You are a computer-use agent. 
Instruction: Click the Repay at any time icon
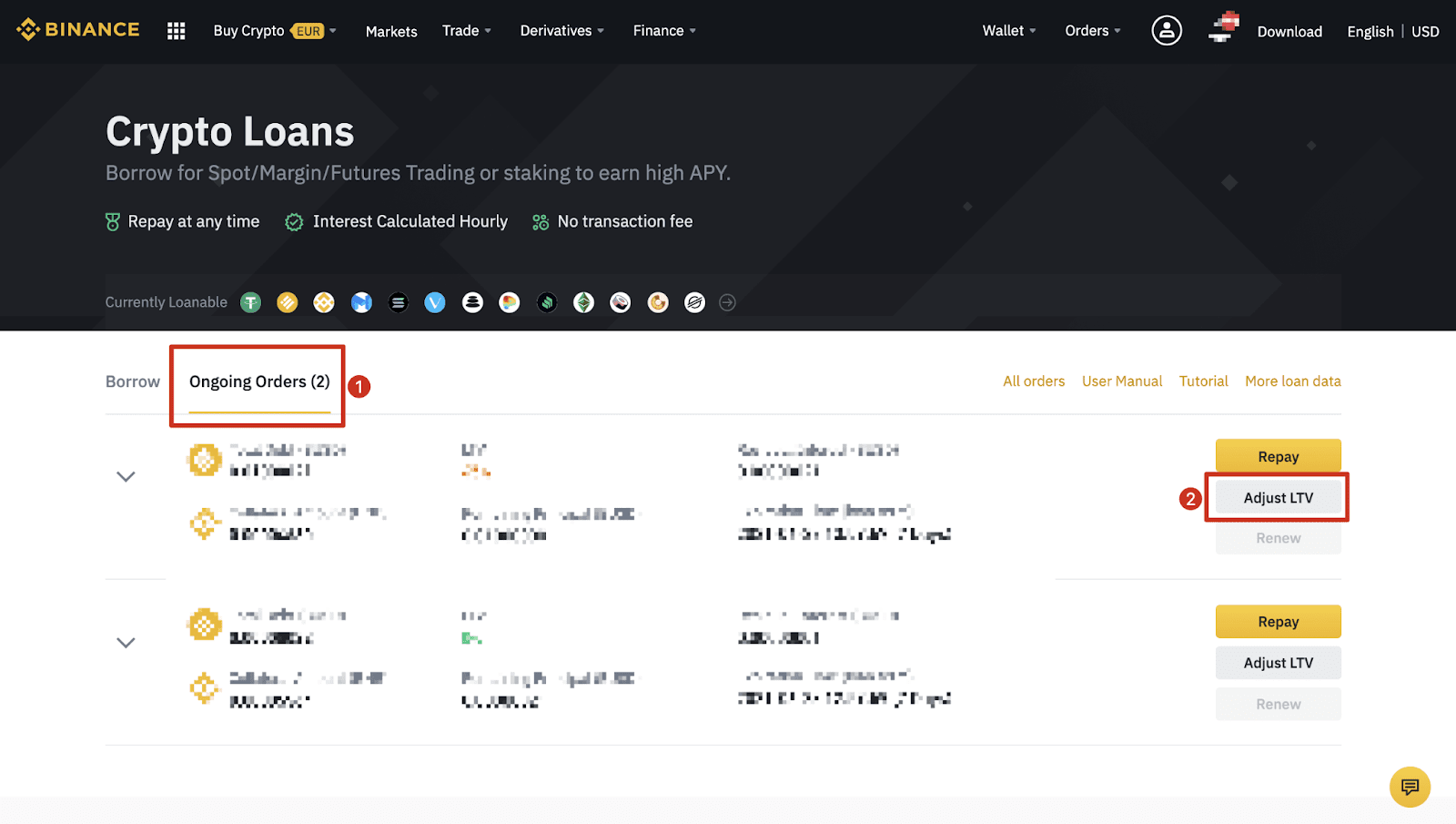tap(113, 222)
